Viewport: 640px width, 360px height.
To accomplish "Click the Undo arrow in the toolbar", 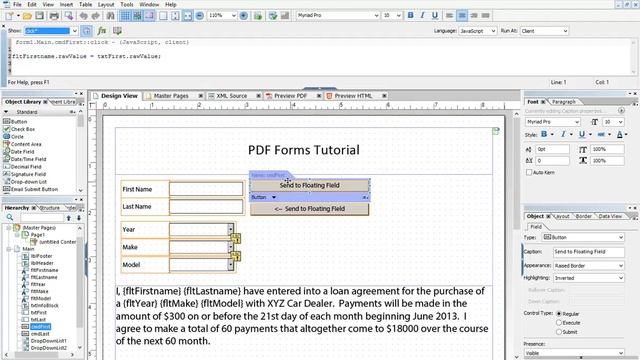I will (84, 16).
